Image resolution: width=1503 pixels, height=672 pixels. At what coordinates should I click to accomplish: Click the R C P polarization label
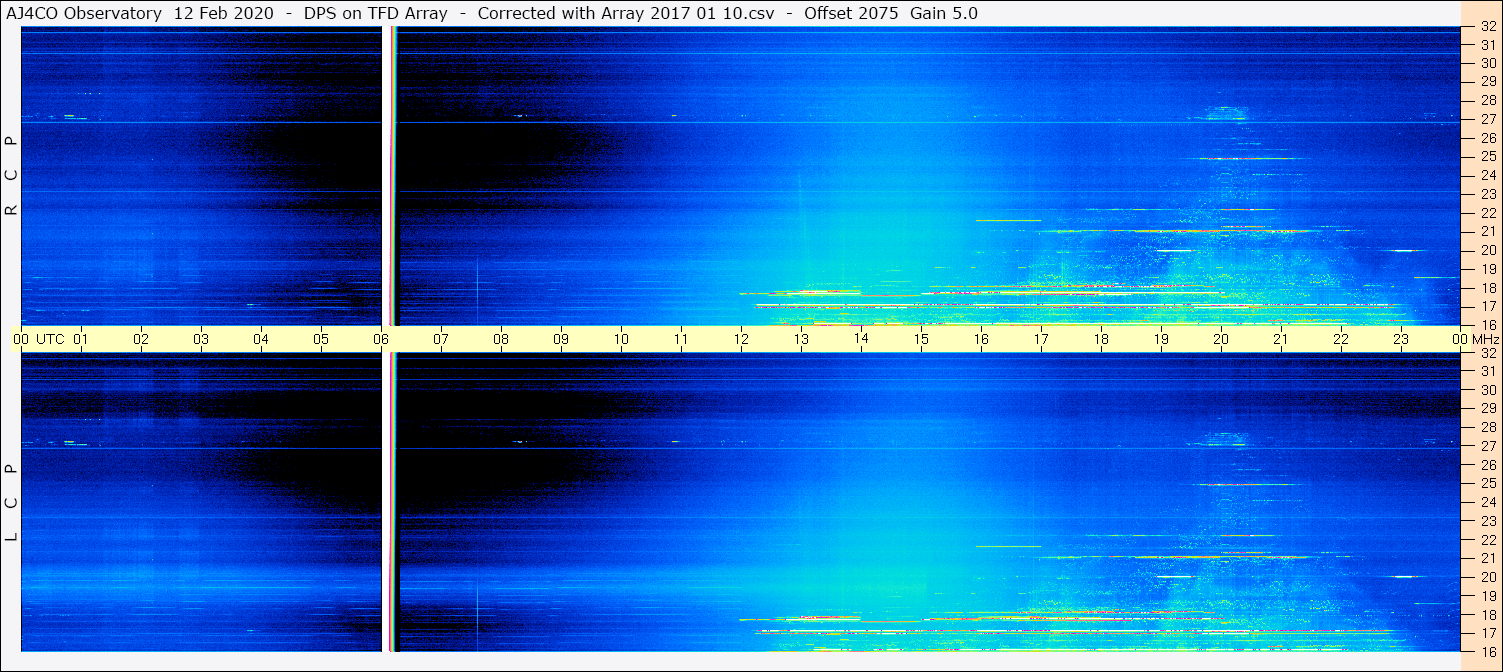(x=12, y=176)
